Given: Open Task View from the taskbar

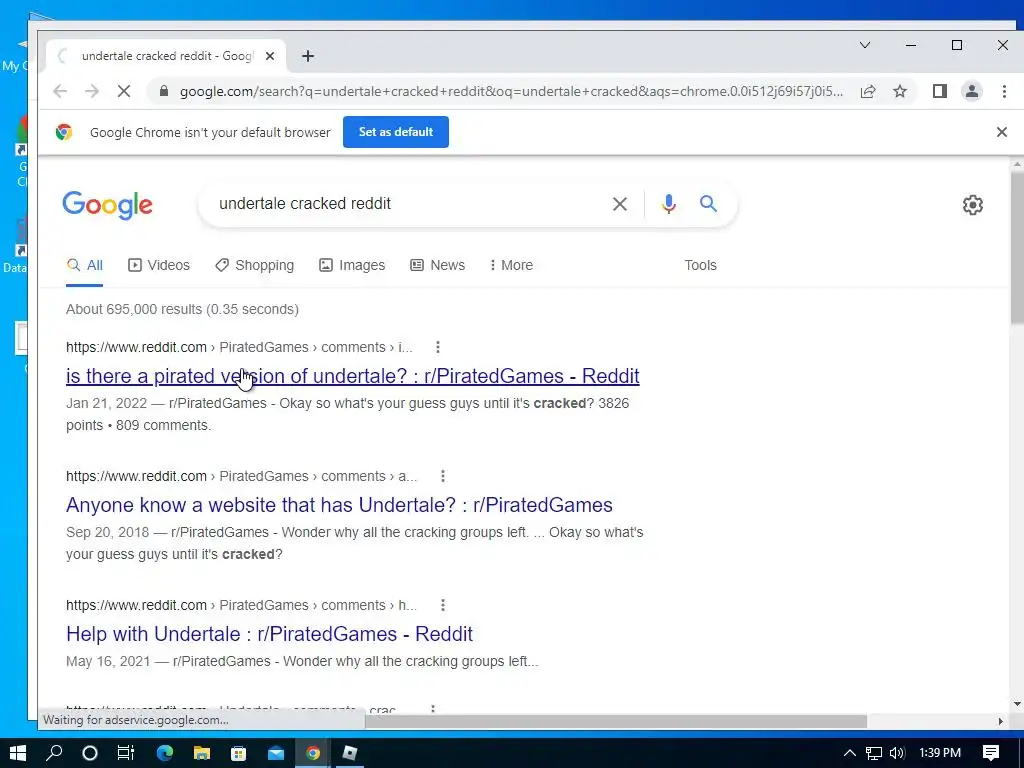Looking at the screenshot, I should (x=125, y=753).
